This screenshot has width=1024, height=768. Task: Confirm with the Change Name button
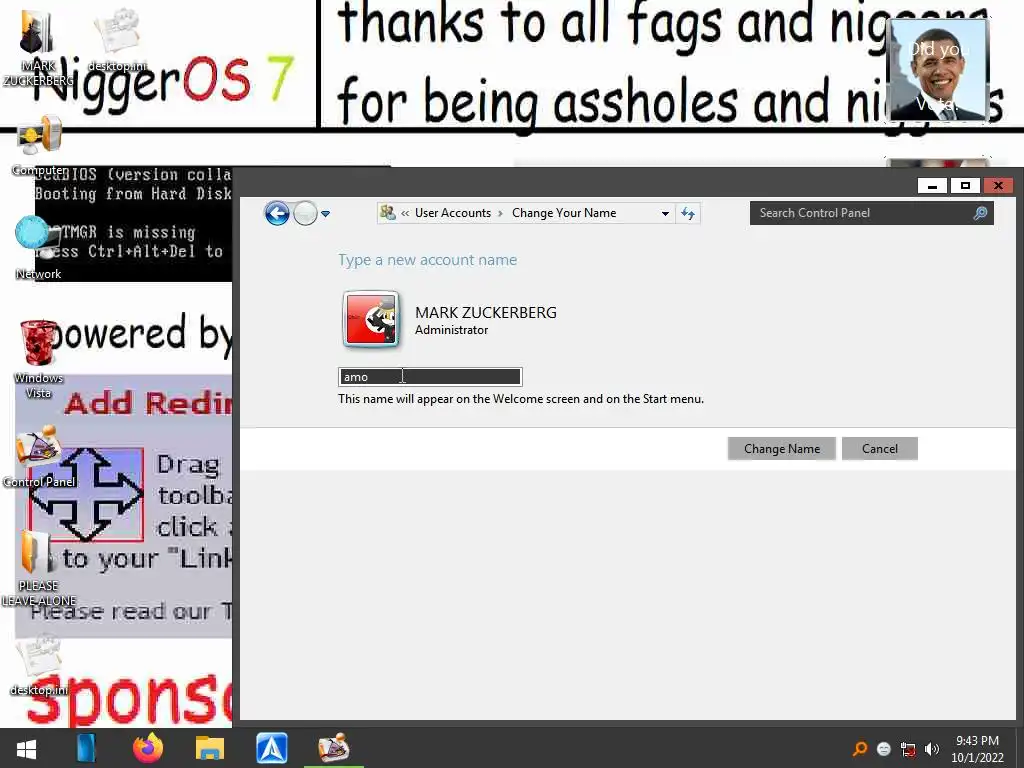782,449
